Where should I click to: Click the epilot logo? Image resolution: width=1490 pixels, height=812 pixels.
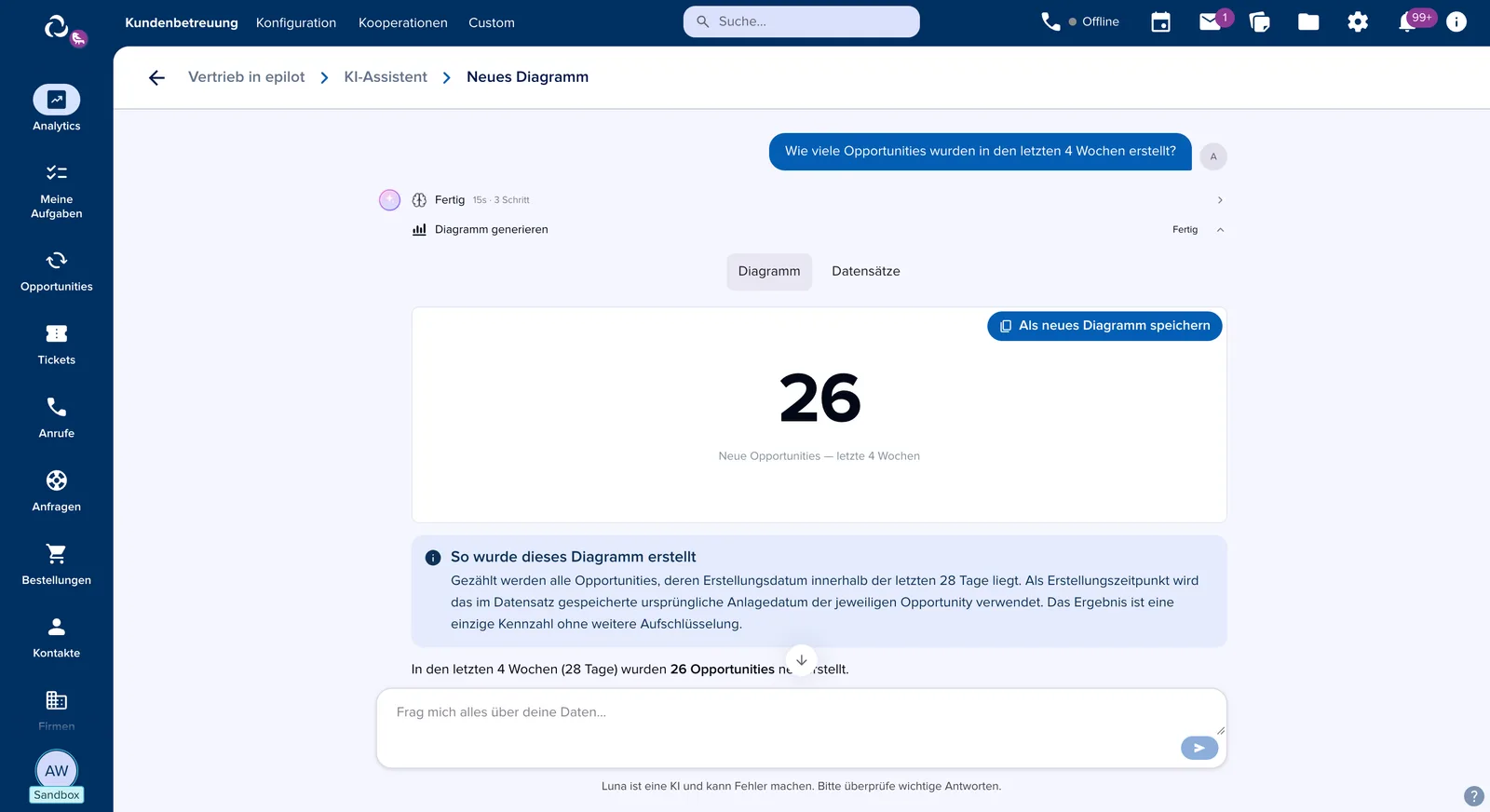tap(57, 27)
